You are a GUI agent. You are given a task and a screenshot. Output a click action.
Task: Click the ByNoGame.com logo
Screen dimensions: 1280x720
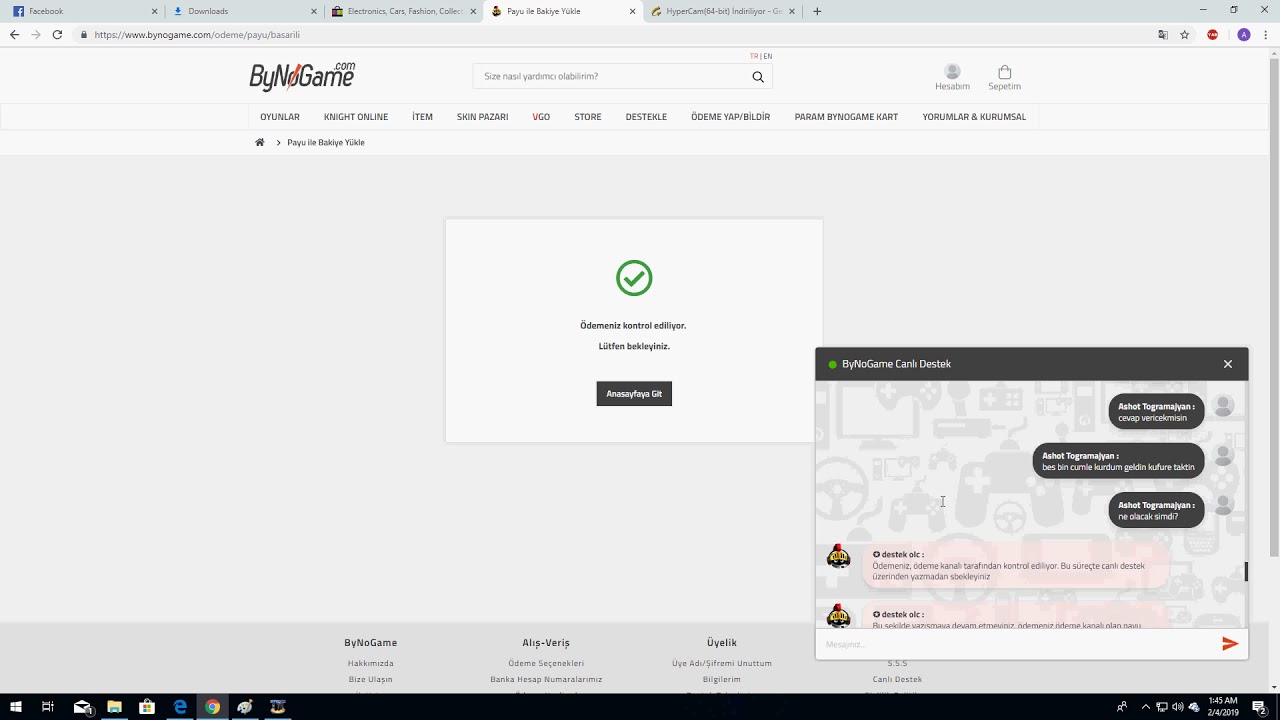tap(302, 76)
